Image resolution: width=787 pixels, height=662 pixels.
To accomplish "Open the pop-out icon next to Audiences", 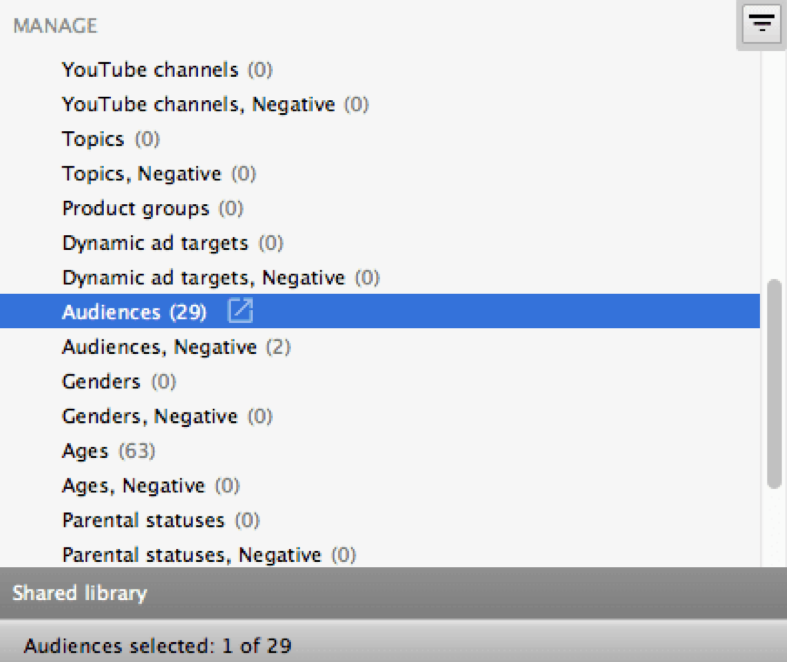I will click(240, 312).
